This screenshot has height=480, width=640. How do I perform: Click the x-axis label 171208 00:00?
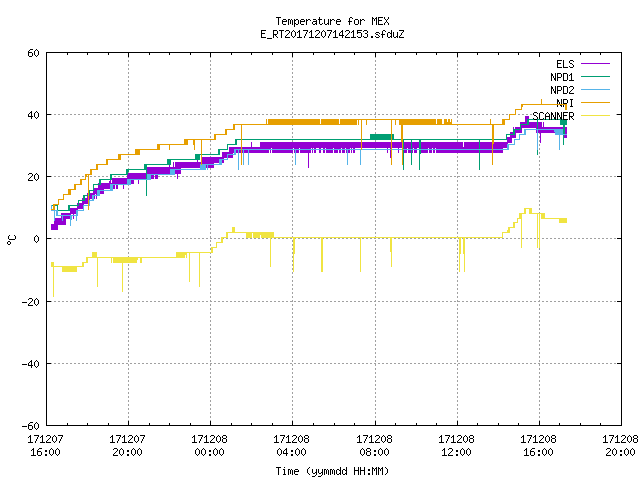209,446
